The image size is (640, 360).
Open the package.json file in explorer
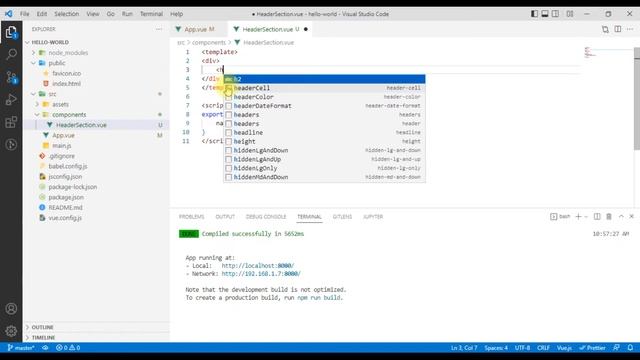(66, 197)
